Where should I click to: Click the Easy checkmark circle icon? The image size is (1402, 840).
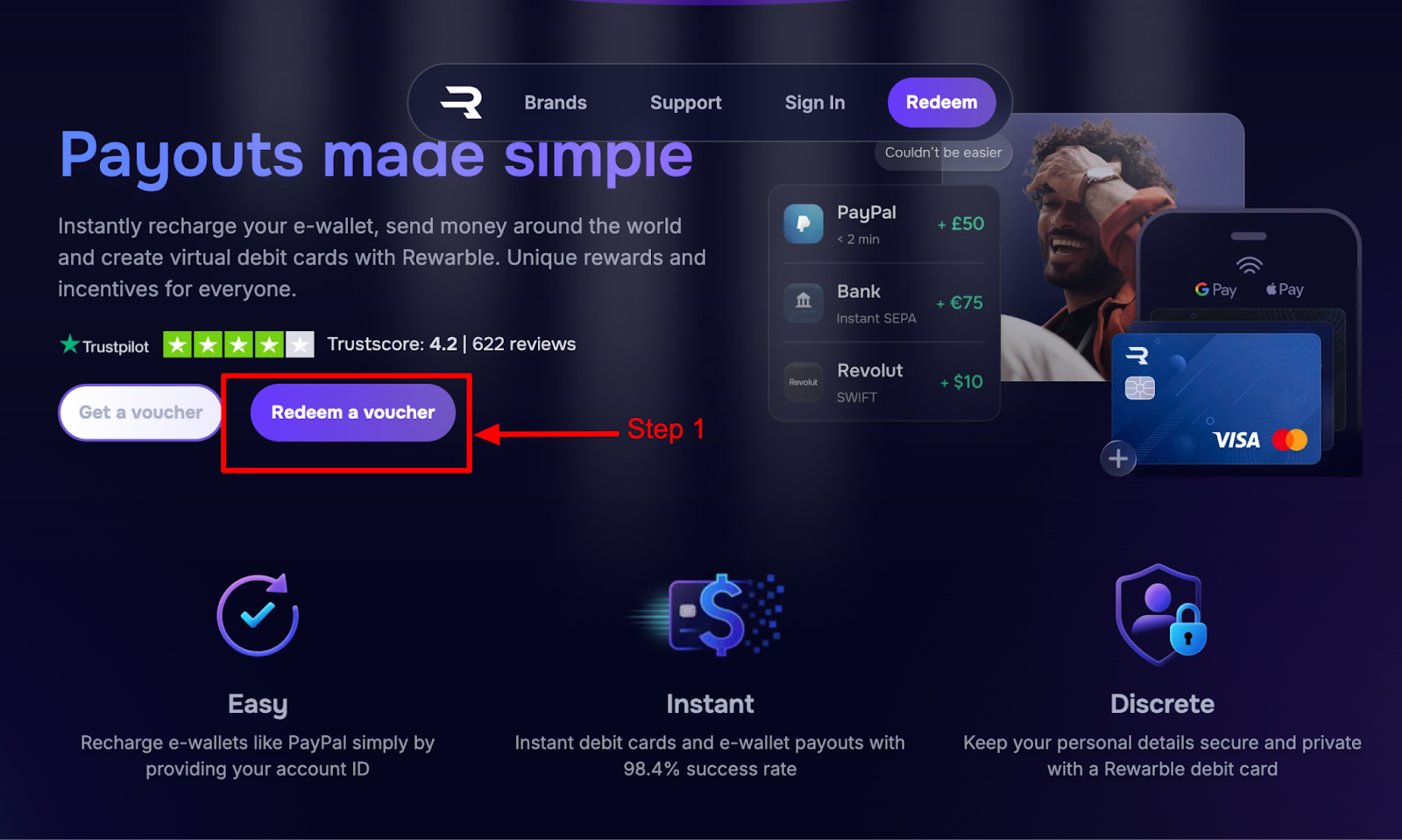coord(258,615)
